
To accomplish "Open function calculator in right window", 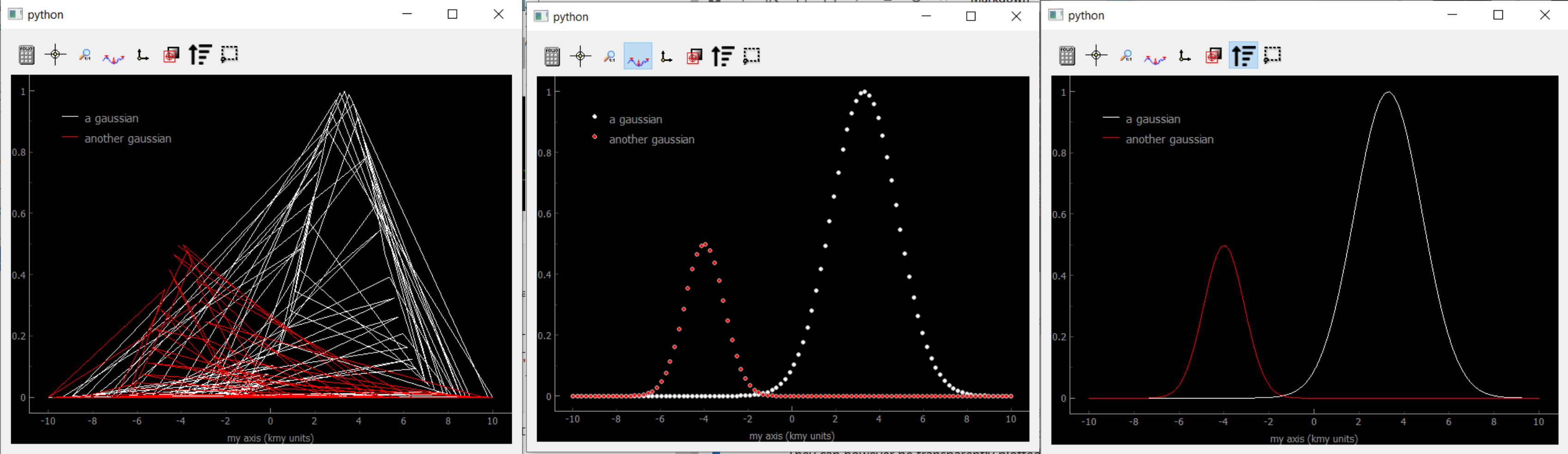I will tap(1067, 55).
